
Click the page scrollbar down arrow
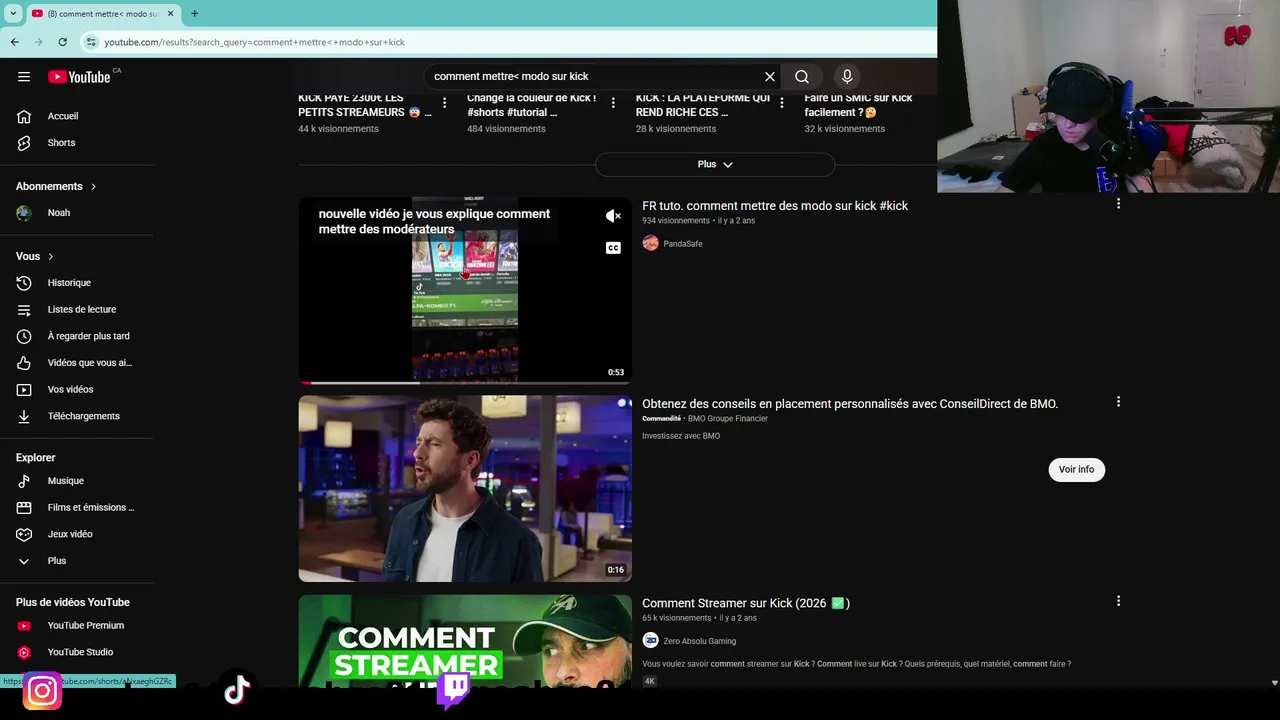pos(1274,683)
